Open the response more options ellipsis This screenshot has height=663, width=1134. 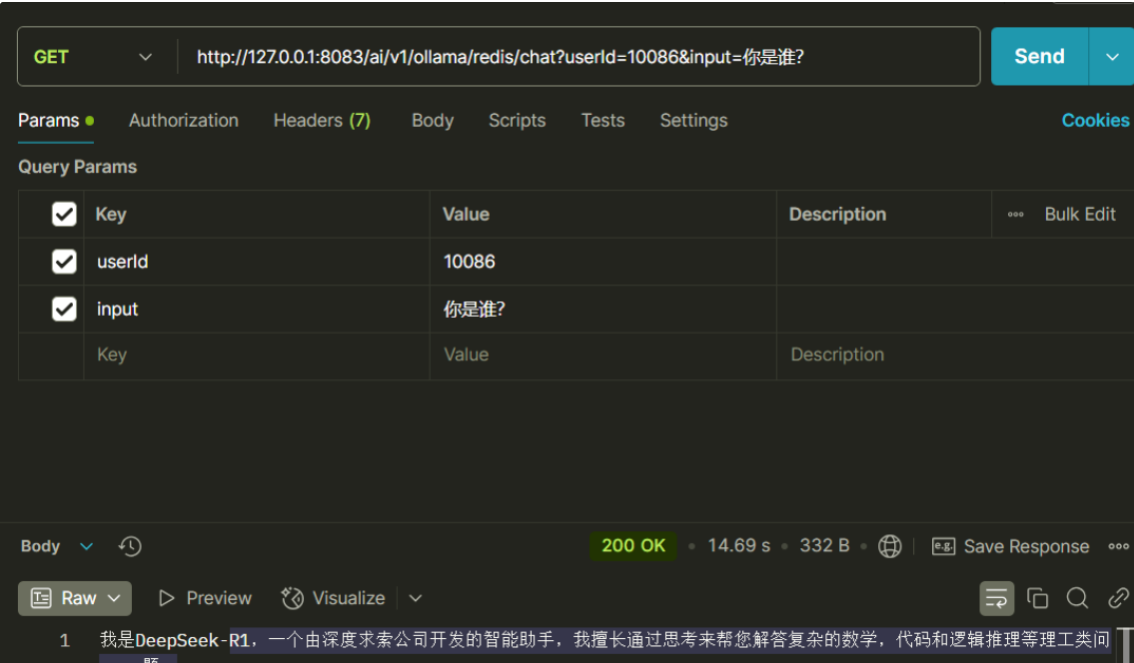1118,546
